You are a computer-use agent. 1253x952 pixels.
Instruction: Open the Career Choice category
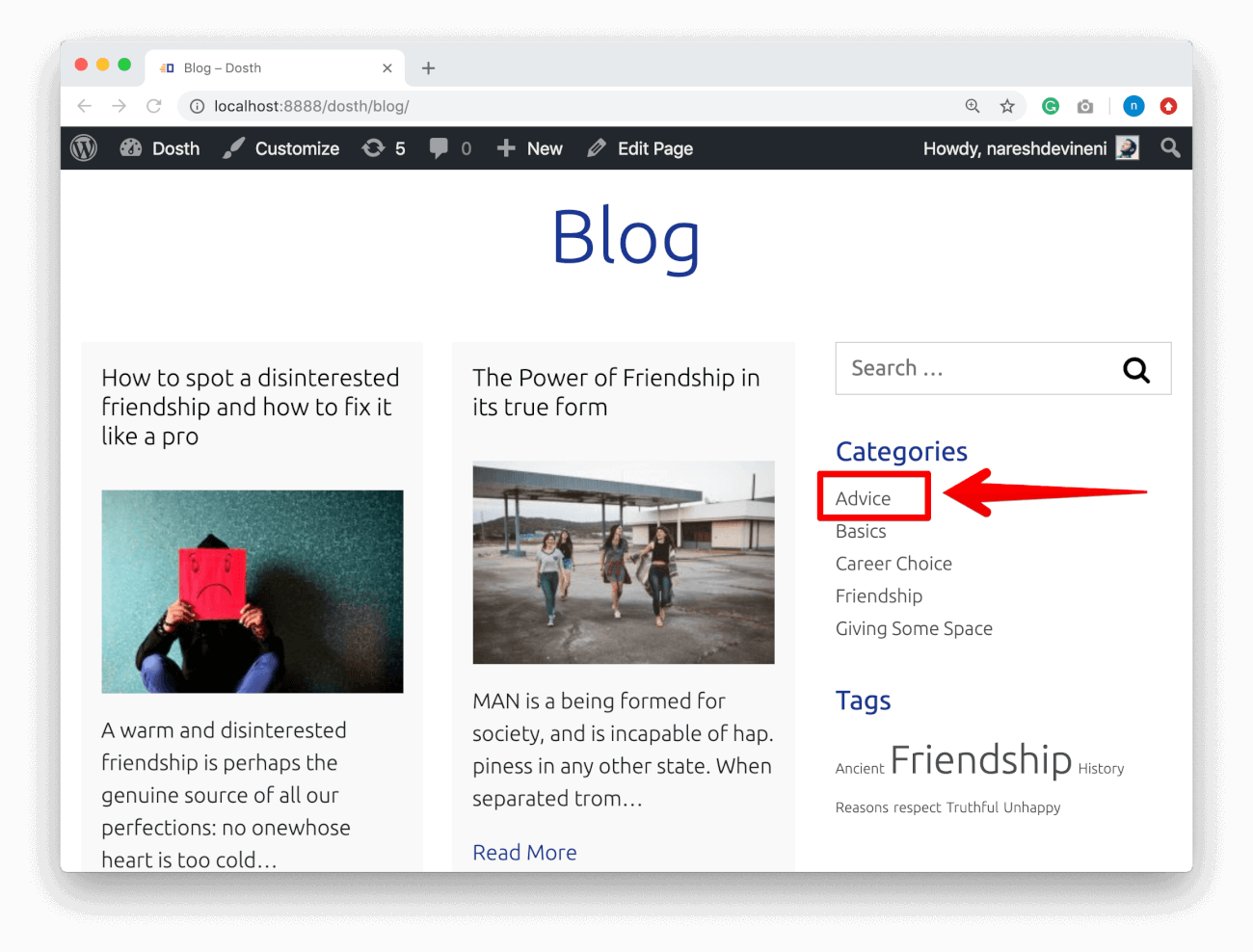[x=893, y=563]
